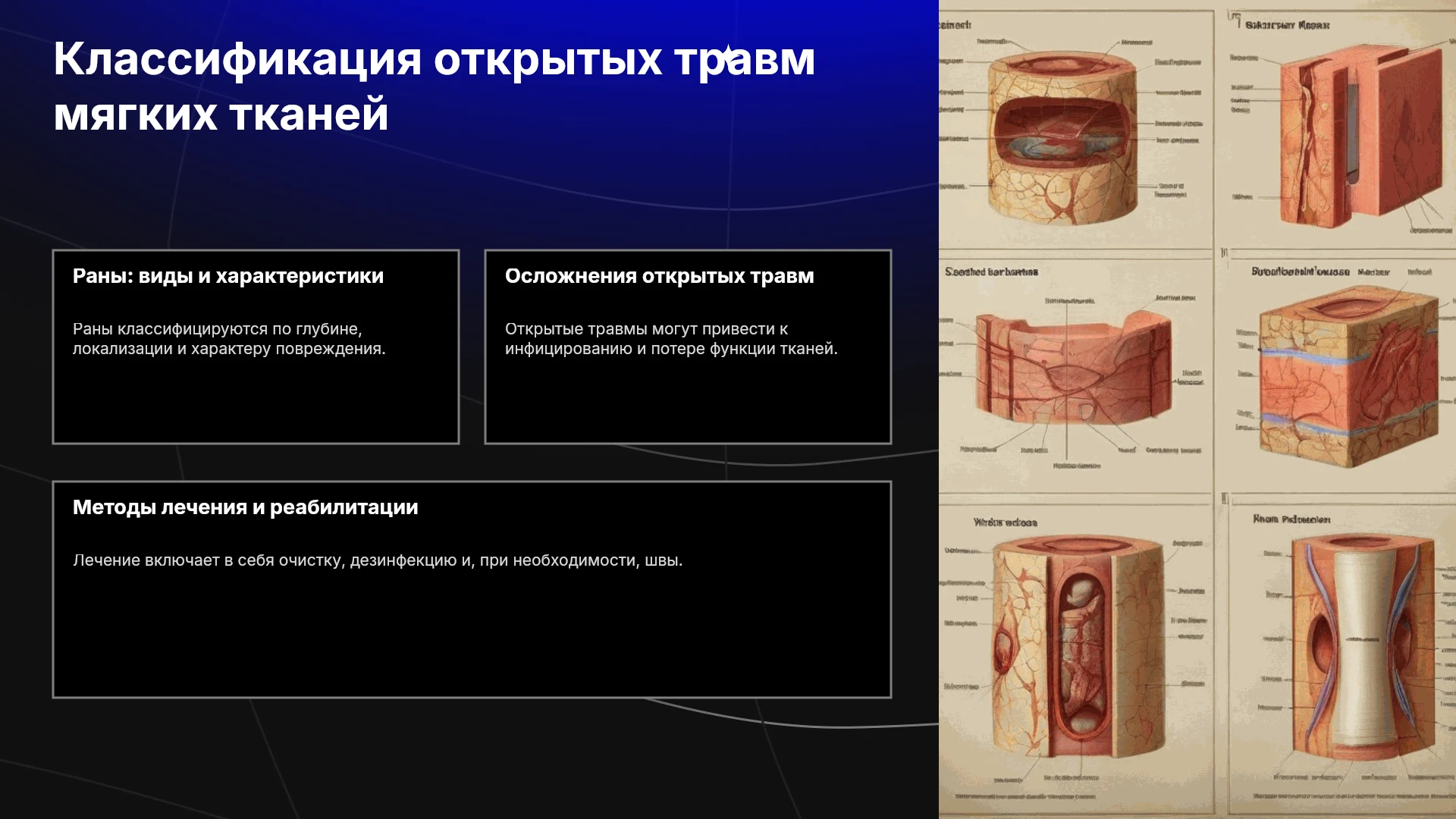Screen dimensions: 1456x819
Task: Click the middle-left curved muscle section illustration
Action: pos(1073,368)
